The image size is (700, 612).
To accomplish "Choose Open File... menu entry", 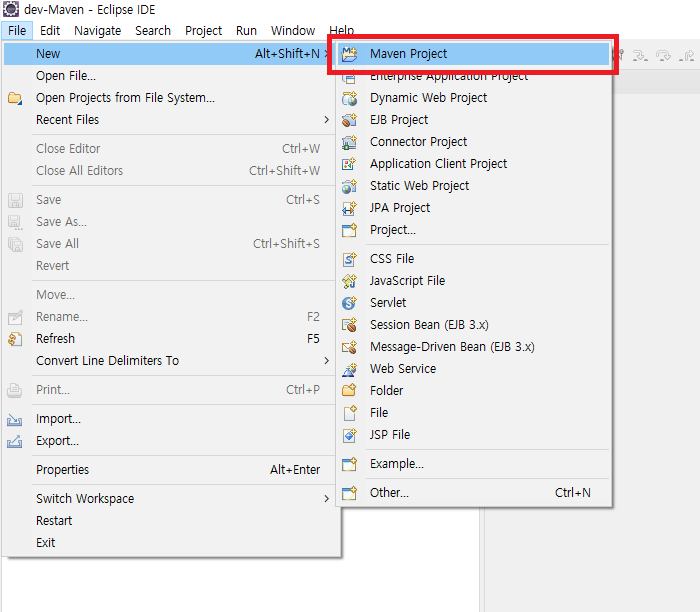I will point(169,76).
